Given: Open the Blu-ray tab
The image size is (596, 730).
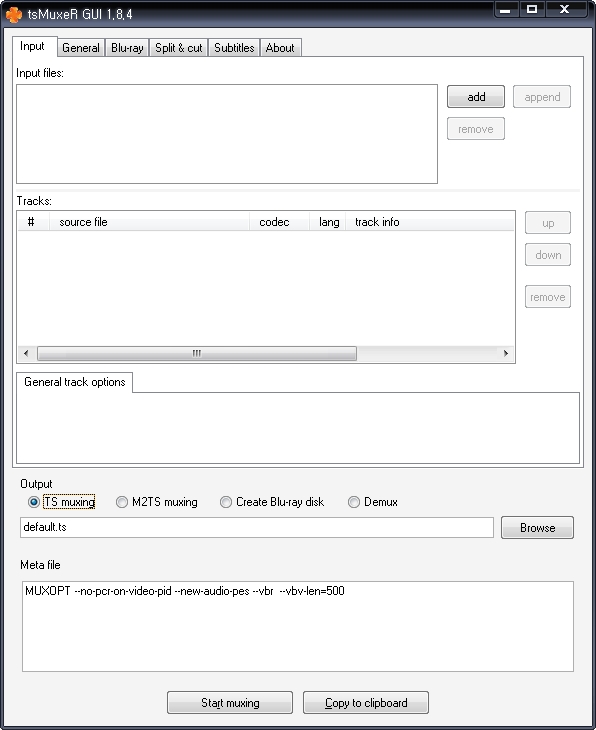Looking at the screenshot, I should [x=127, y=48].
